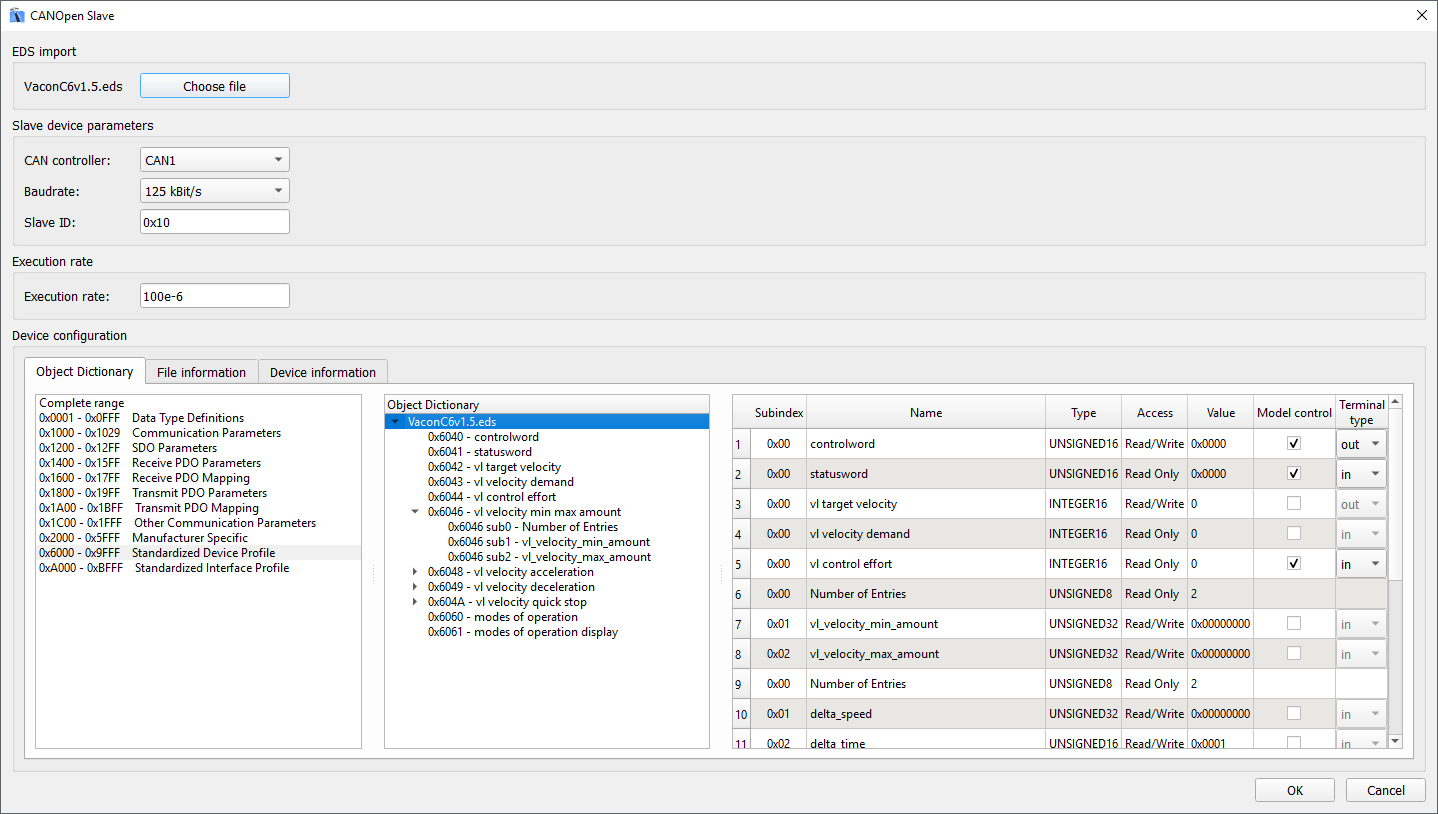The image size is (1438, 814).
Task: Disable Model control for vl control effort
Action: [x=1294, y=563]
